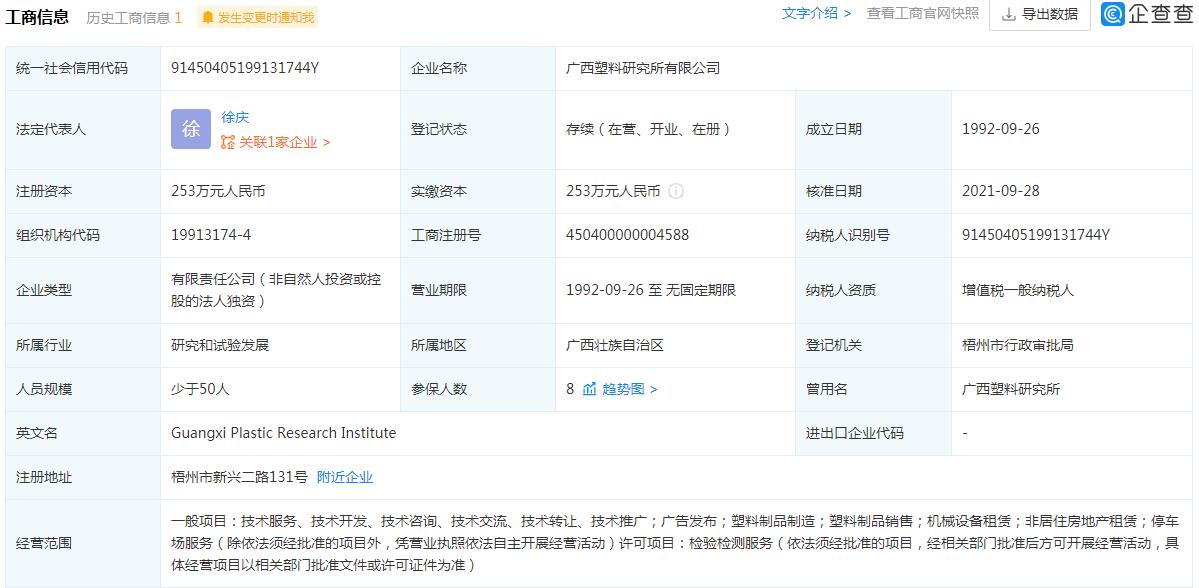This screenshot has height=588, width=1199.
Task: Click the Qichacha logo at top right
Action: [x=1146, y=14]
